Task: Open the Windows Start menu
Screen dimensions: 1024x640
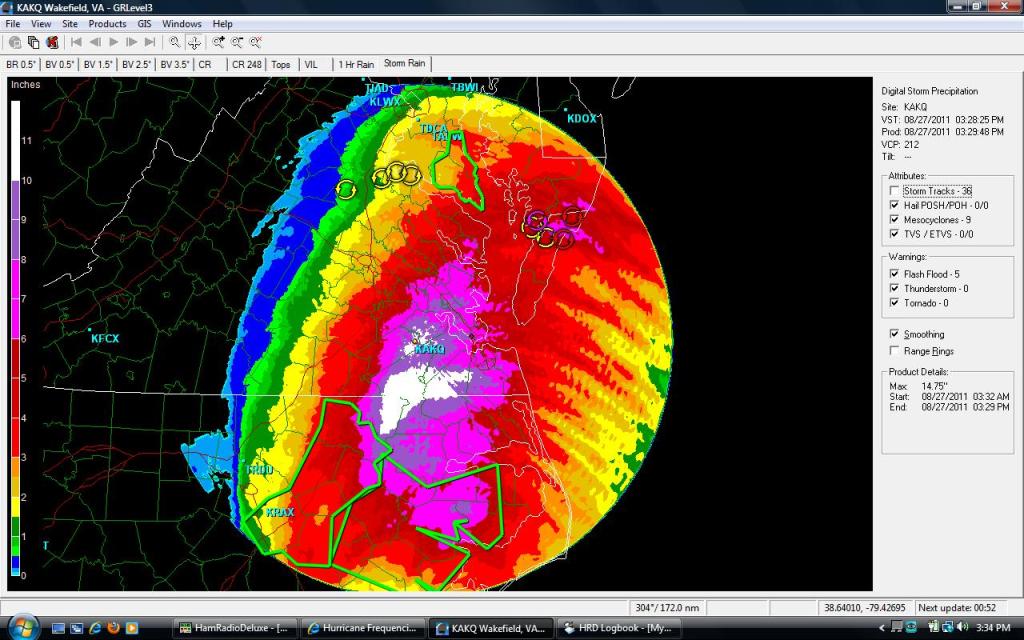Action: pos(23,628)
